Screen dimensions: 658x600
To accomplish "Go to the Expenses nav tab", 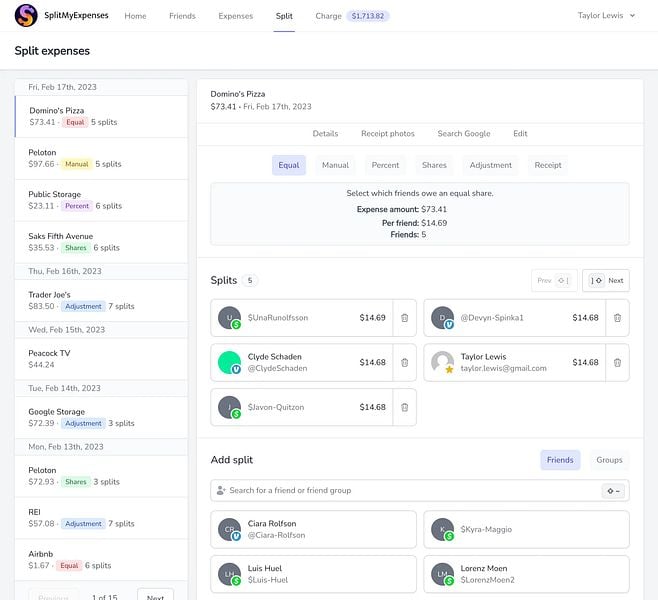I will [235, 16].
